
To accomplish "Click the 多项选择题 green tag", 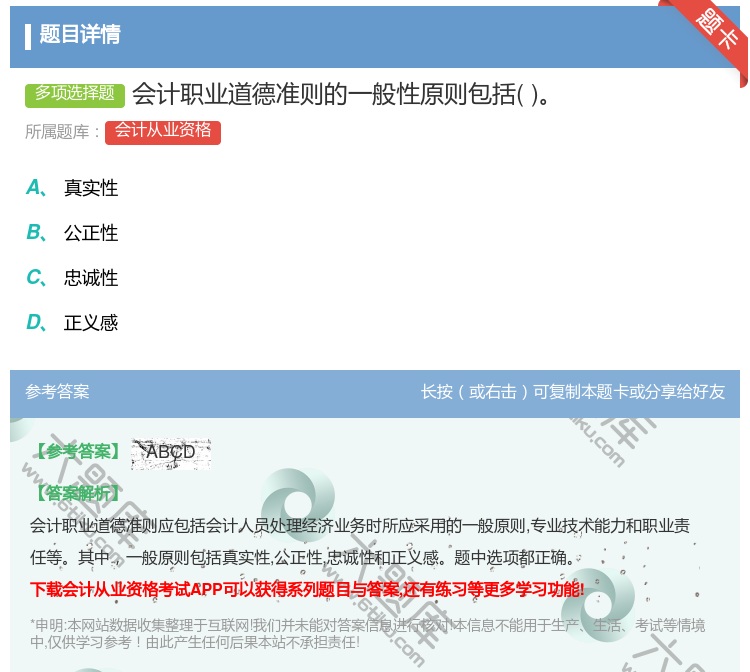I will coord(75,94).
